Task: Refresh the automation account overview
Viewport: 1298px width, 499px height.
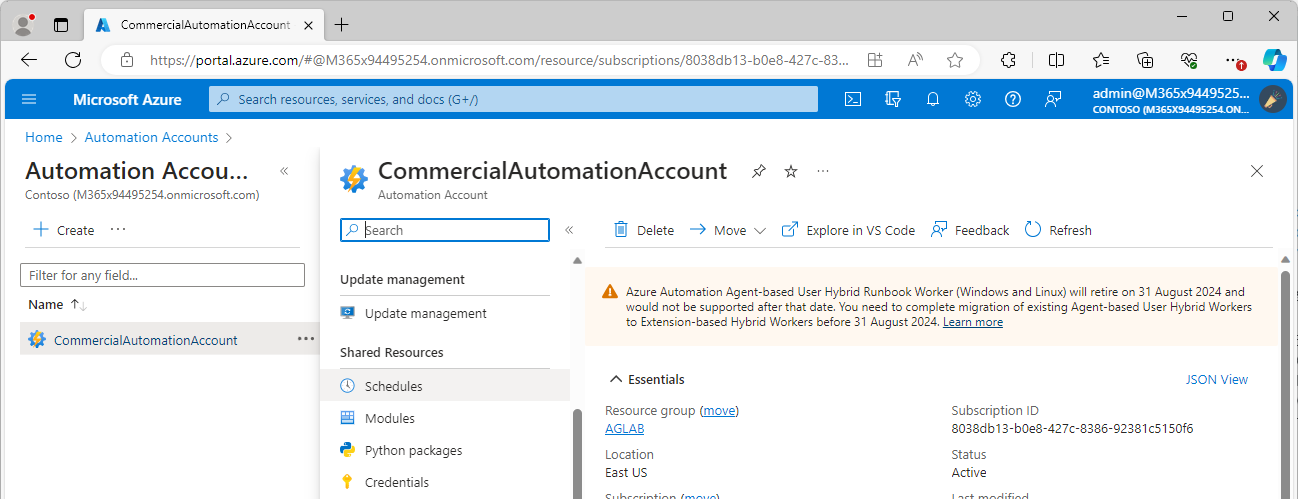Action: (1058, 230)
